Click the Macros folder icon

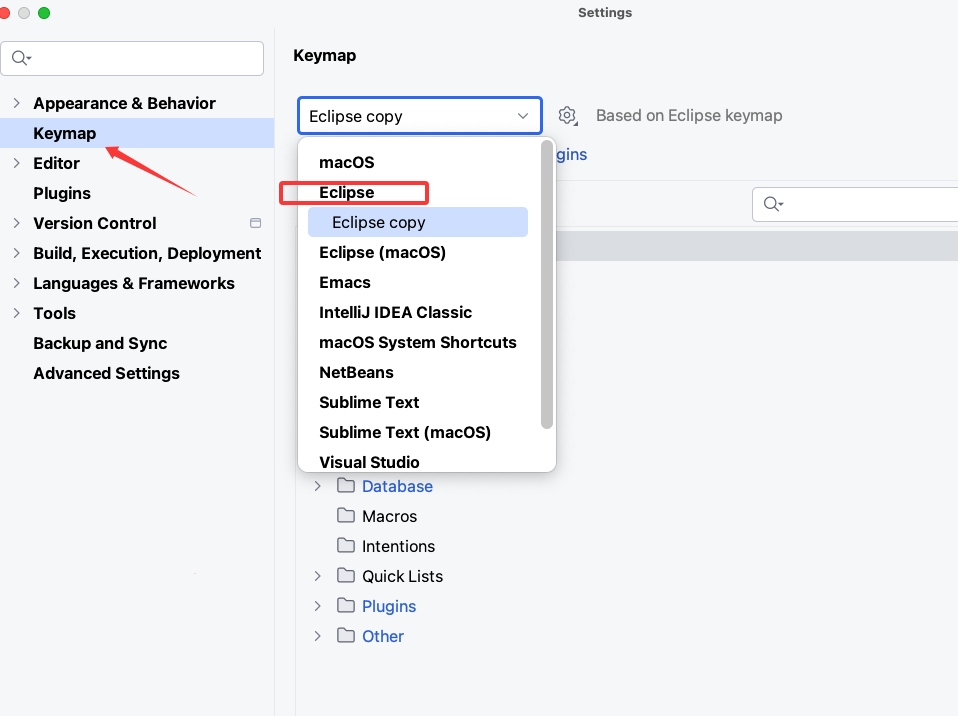pyautogui.click(x=346, y=516)
